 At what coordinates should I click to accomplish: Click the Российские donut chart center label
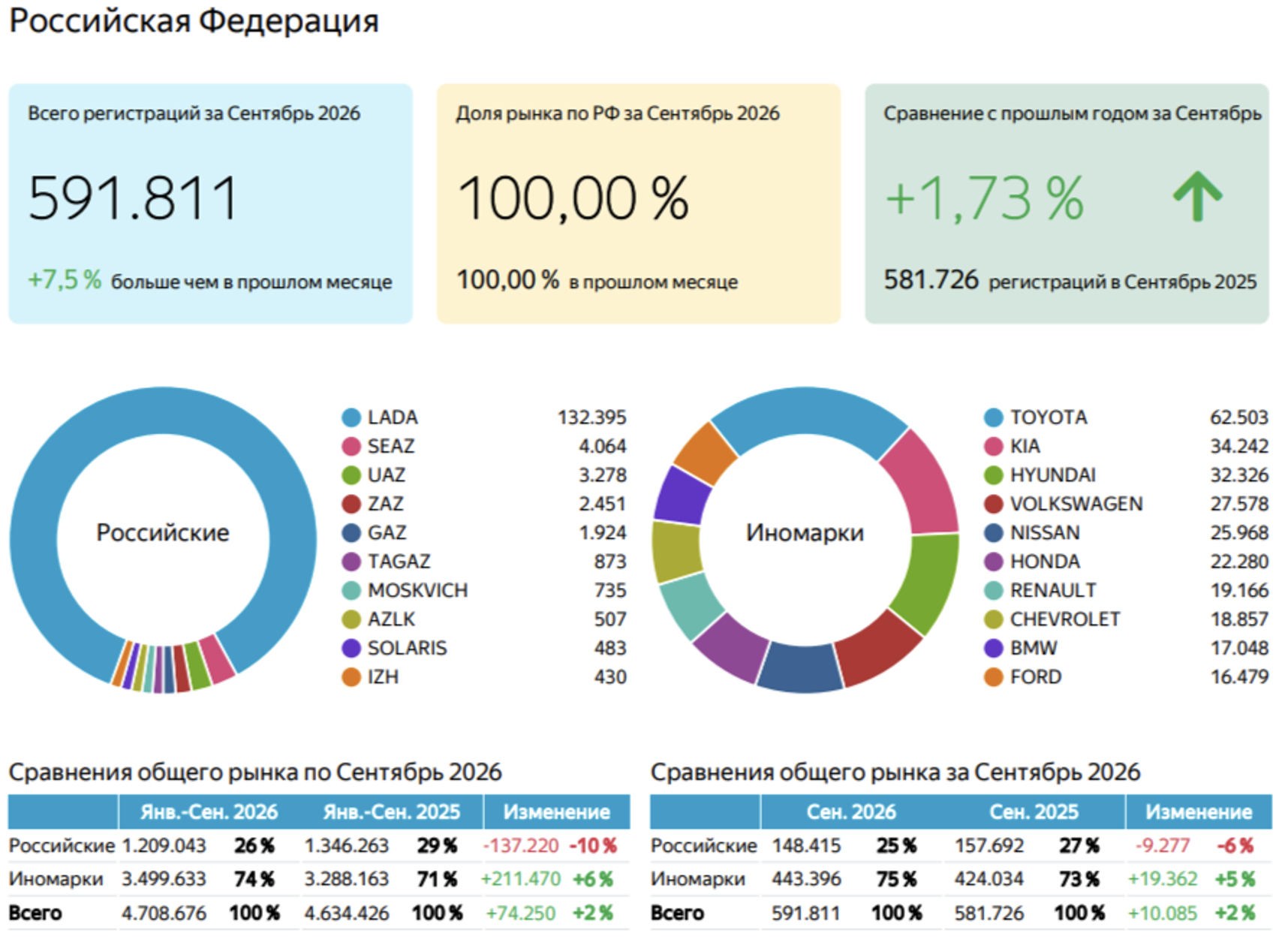(x=163, y=532)
